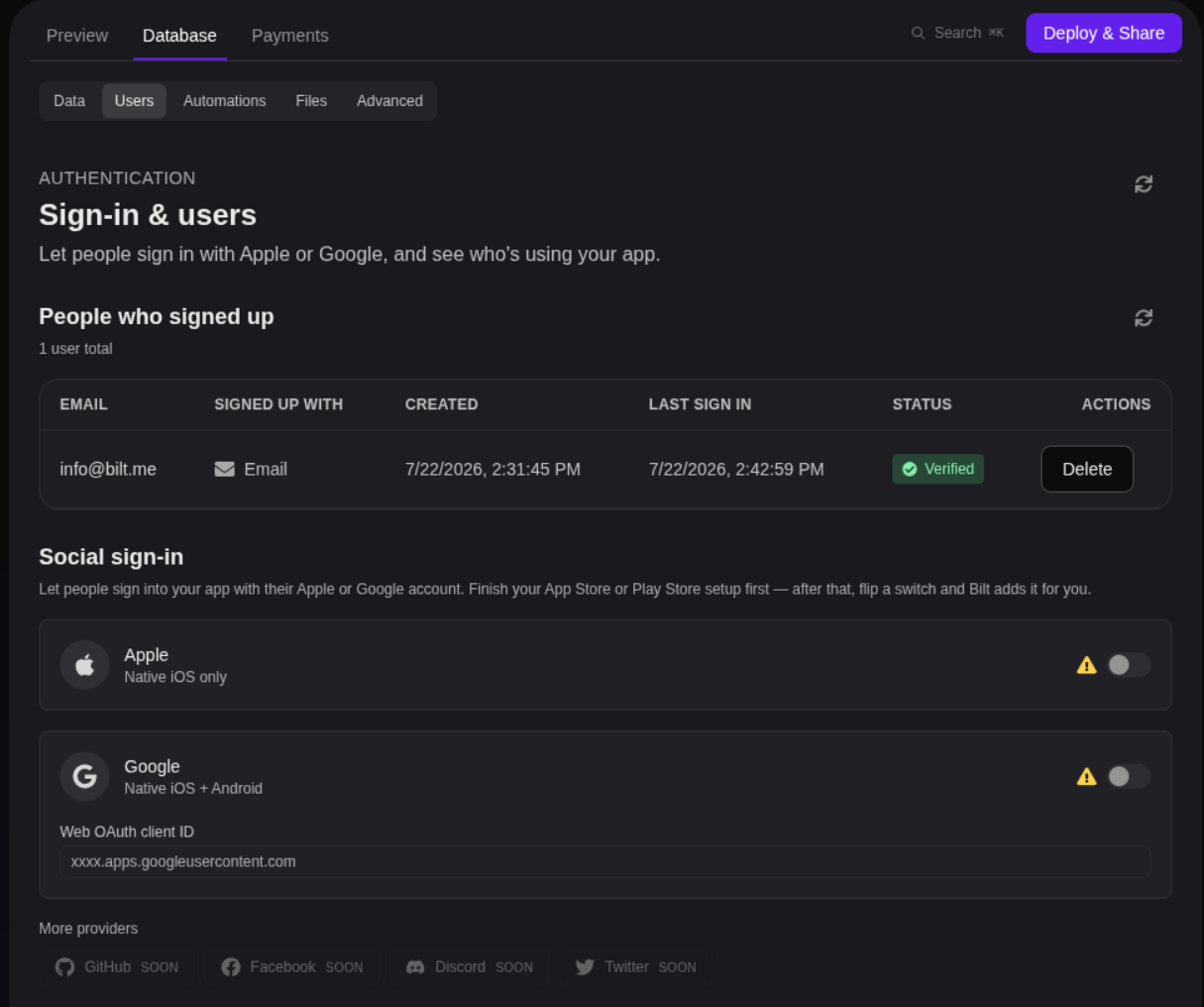This screenshot has height=1007, width=1204.
Task: Enable Google sign-in toggle
Action: (x=1129, y=776)
